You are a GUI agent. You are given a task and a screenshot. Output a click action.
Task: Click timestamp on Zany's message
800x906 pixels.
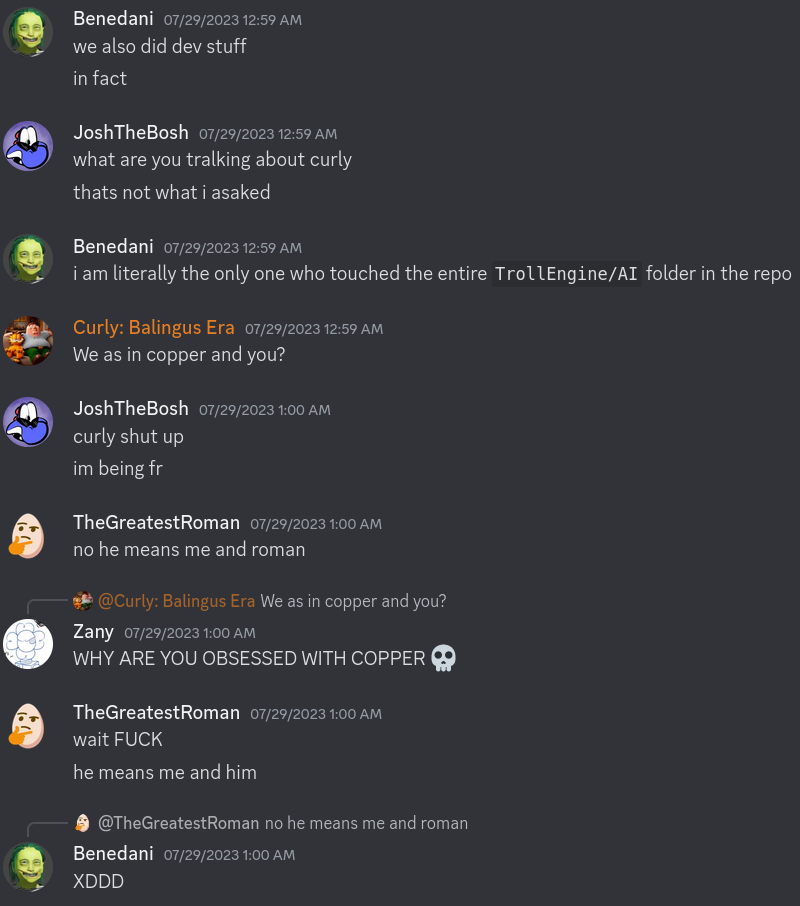(189, 633)
